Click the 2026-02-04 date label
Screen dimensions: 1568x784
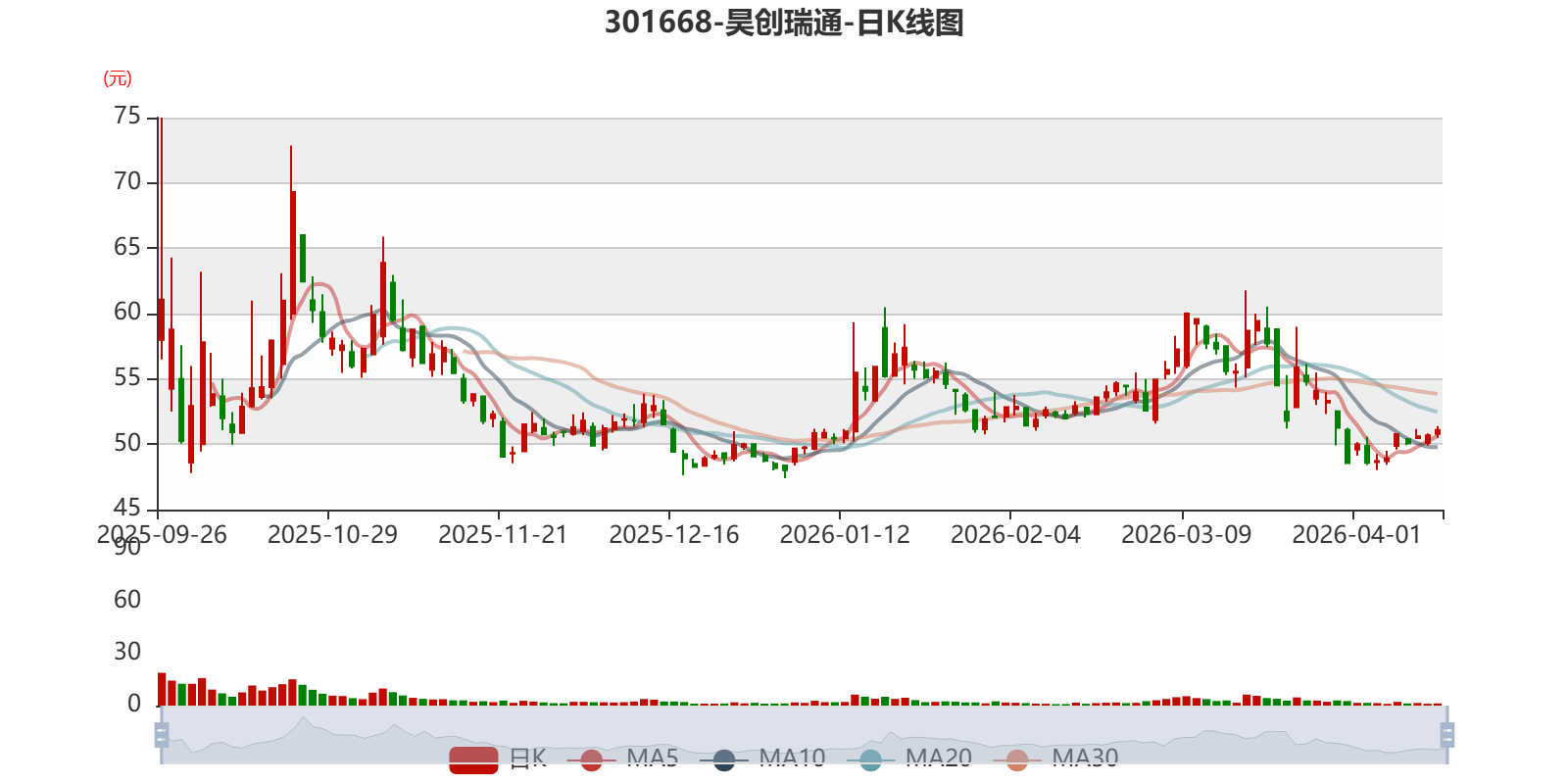(x=1015, y=535)
